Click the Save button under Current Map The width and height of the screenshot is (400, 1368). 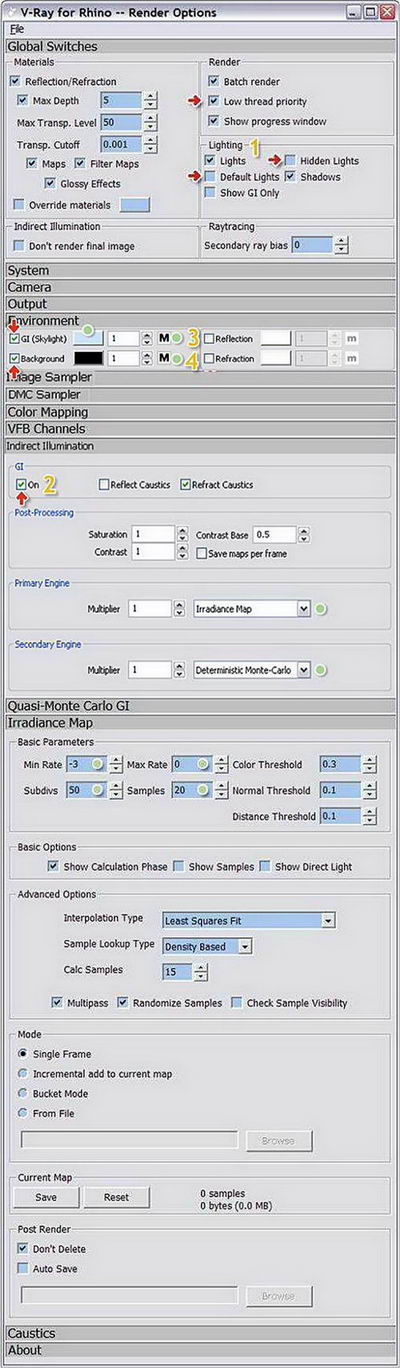[46, 1197]
